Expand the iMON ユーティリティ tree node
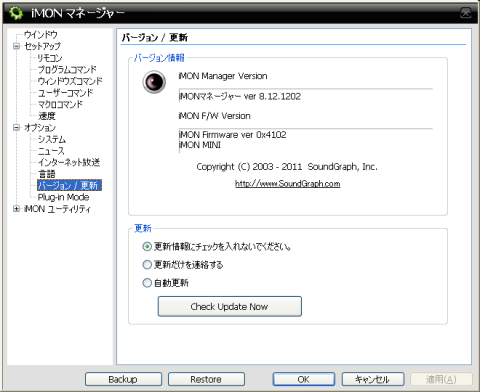This screenshot has height=392, width=480. tap(16, 209)
